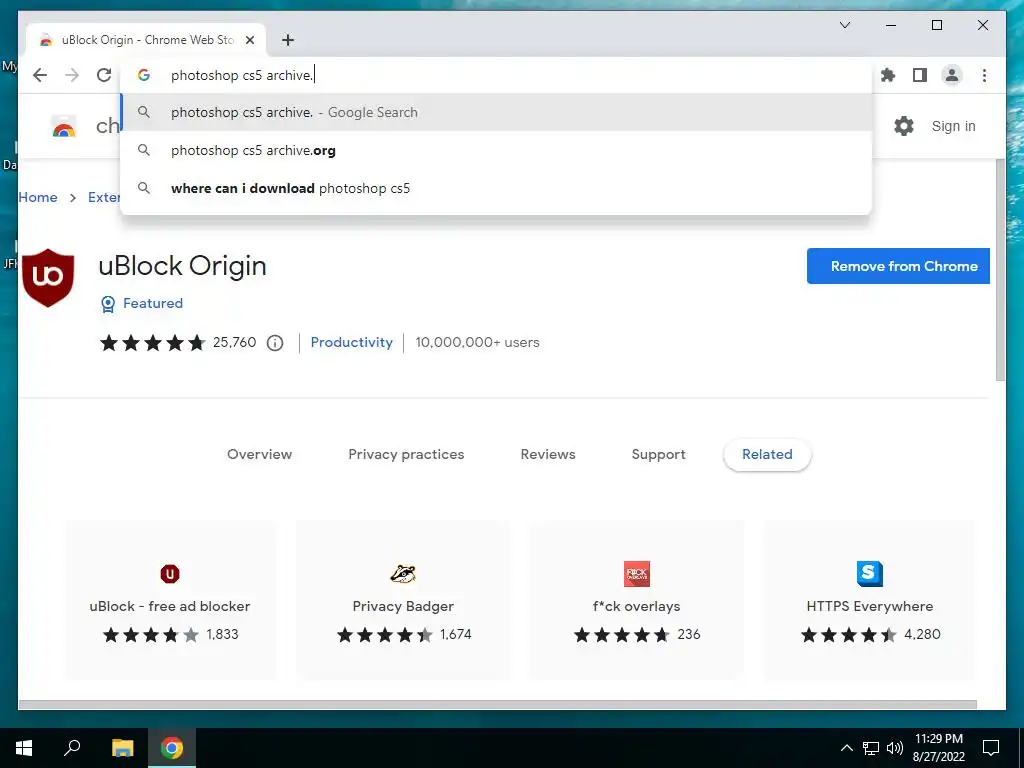Click the Featured link

click(153, 303)
